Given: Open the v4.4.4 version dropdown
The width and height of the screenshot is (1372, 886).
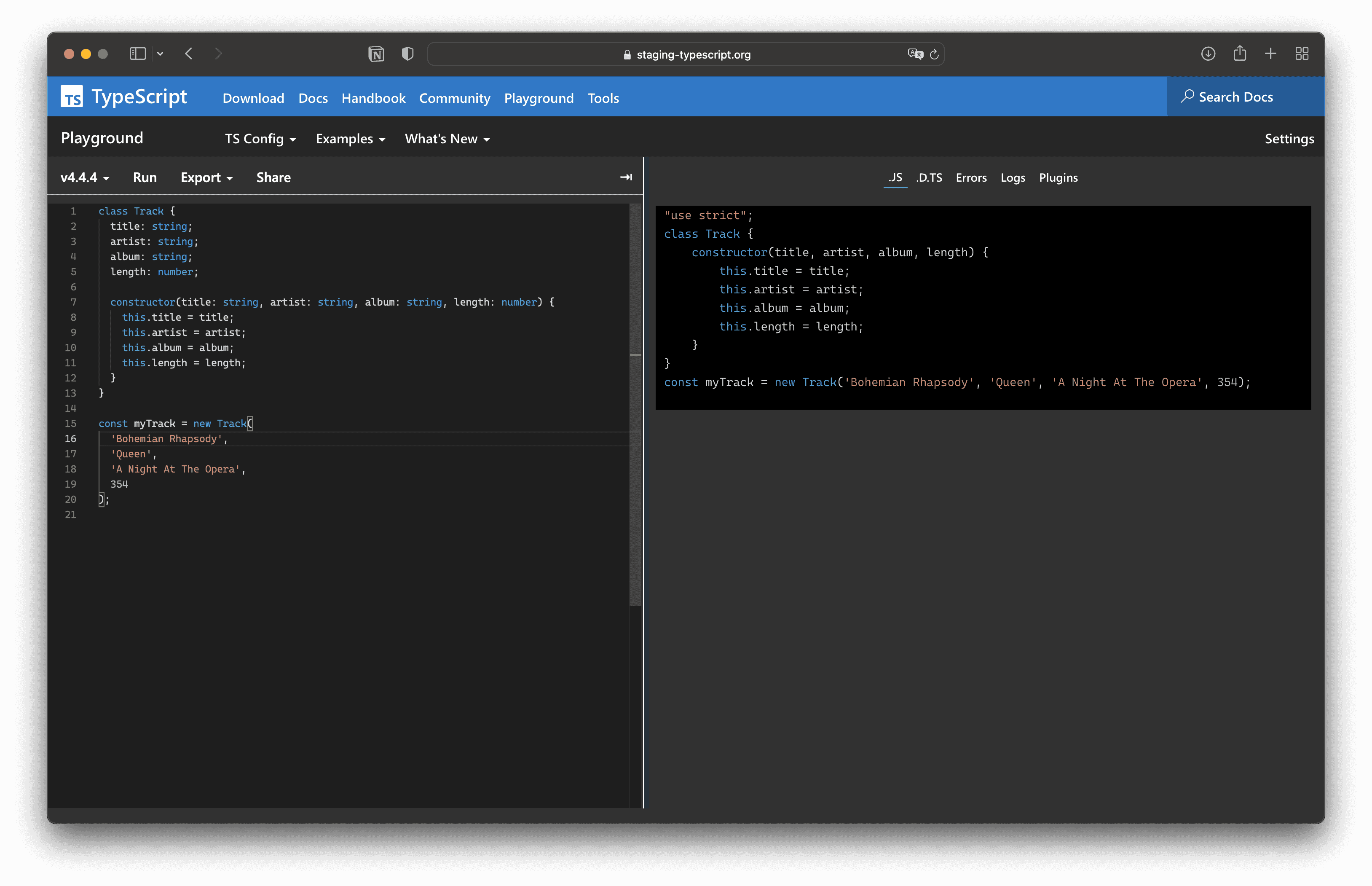Looking at the screenshot, I should 85,178.
